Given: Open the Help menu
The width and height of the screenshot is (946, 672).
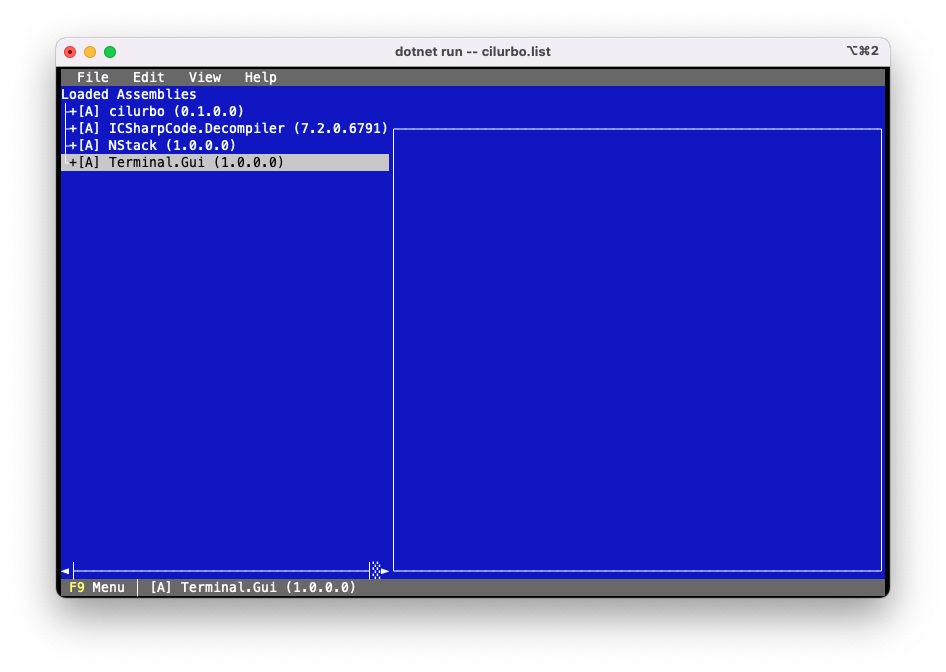Looking at the screenshot, I should 261,77.
